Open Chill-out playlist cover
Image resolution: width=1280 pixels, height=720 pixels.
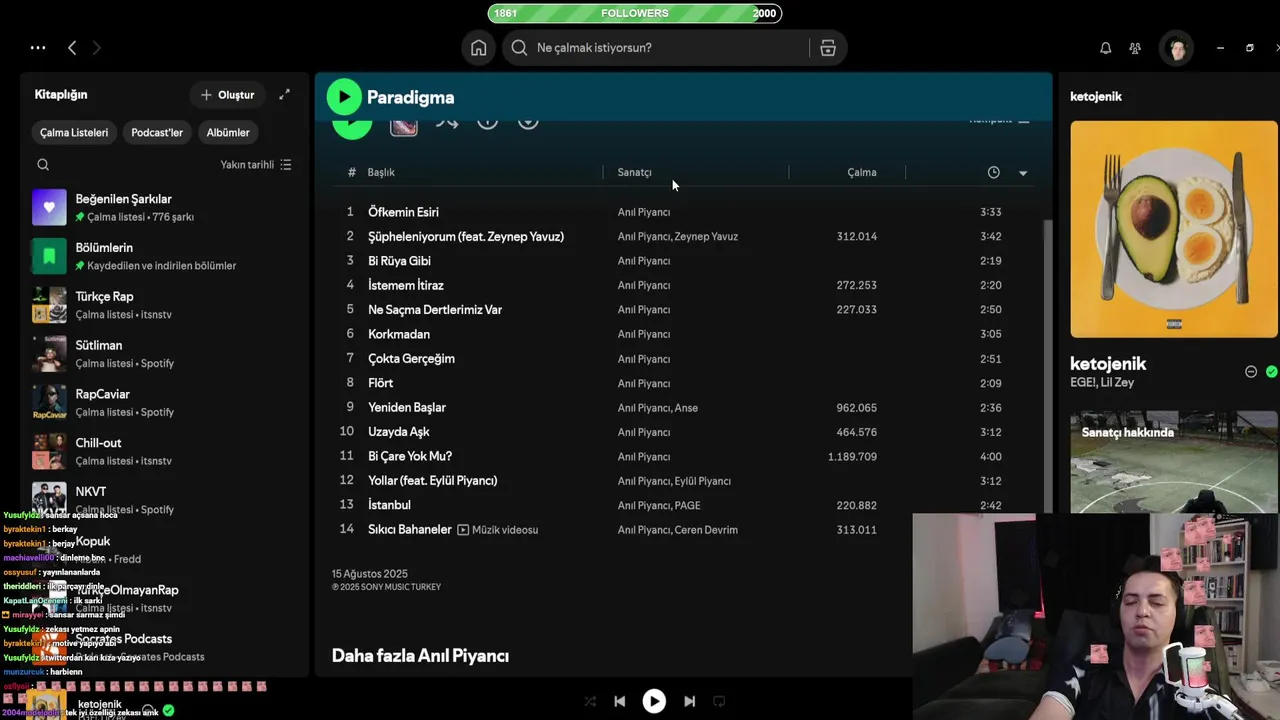tap(49, 452)
